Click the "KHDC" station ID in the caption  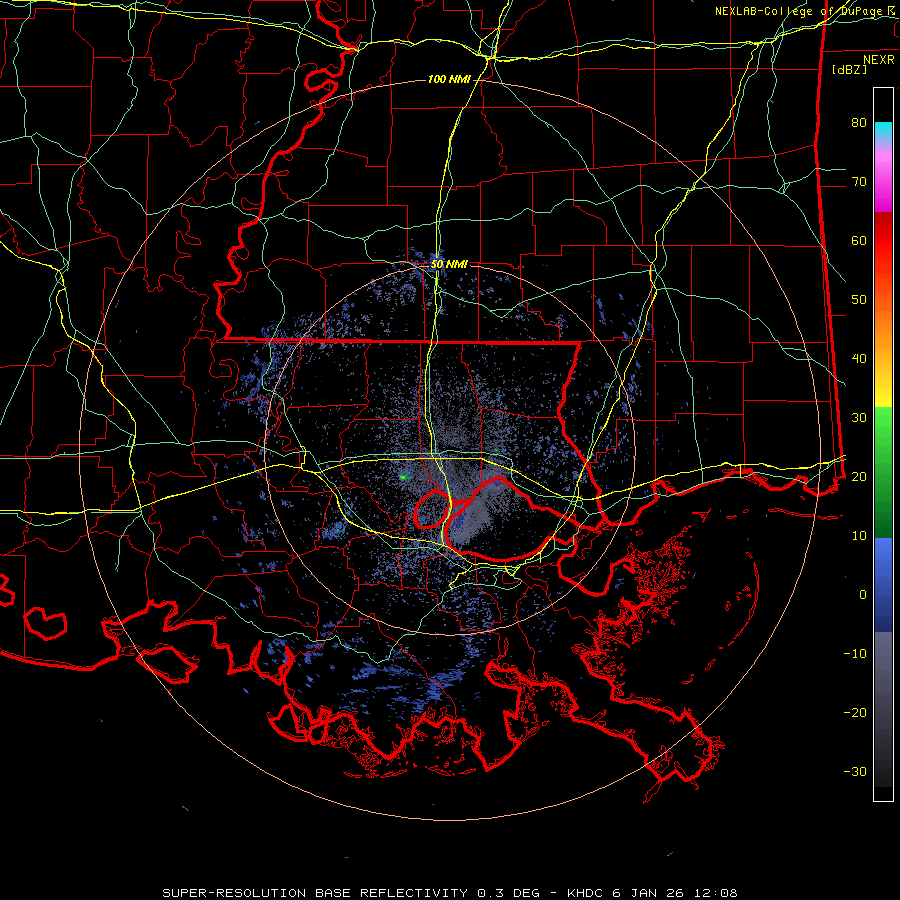click(587, 893)
